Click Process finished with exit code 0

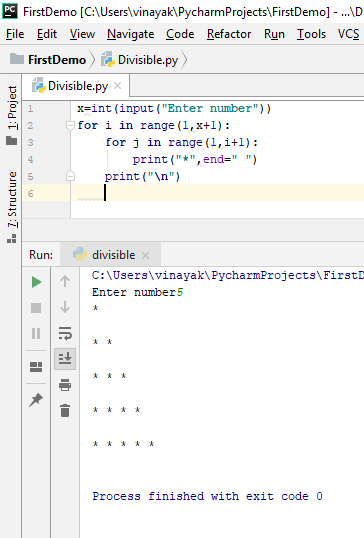pos(207,496)
